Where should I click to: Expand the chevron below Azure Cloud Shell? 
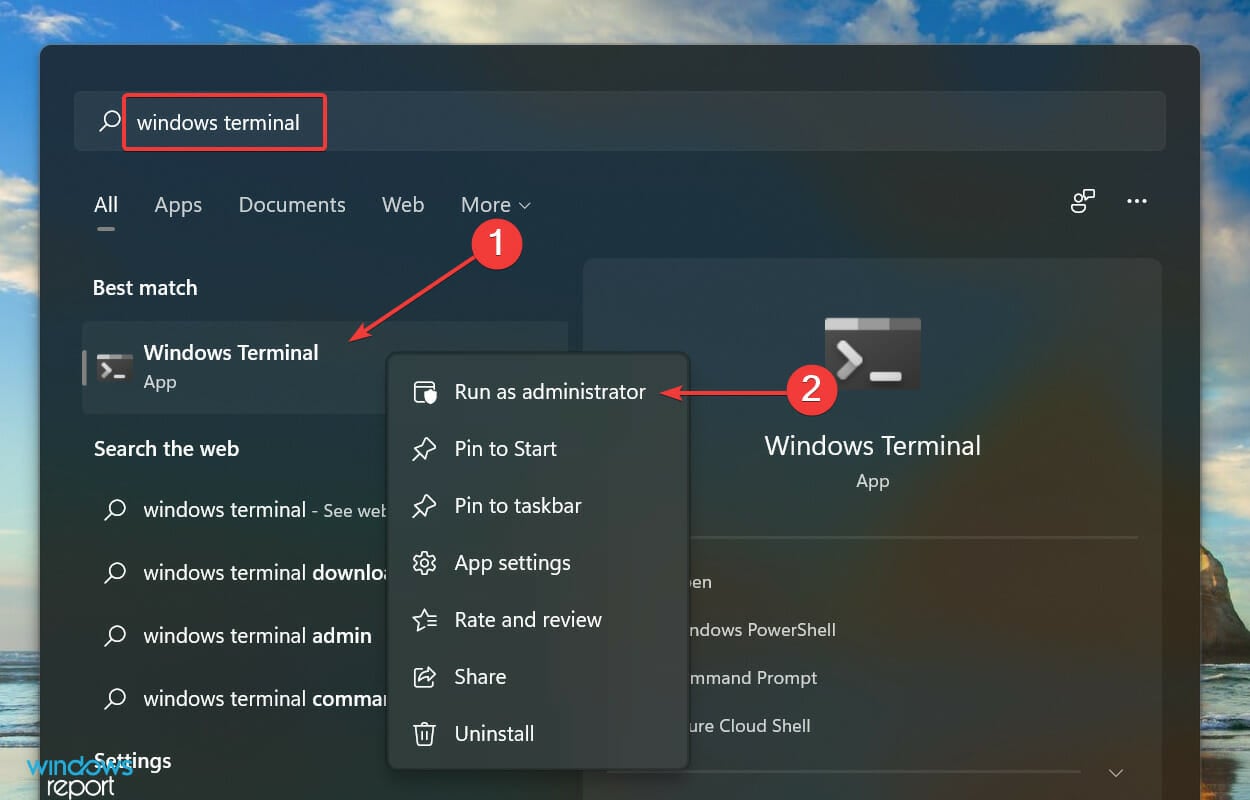click(1114, 772)
